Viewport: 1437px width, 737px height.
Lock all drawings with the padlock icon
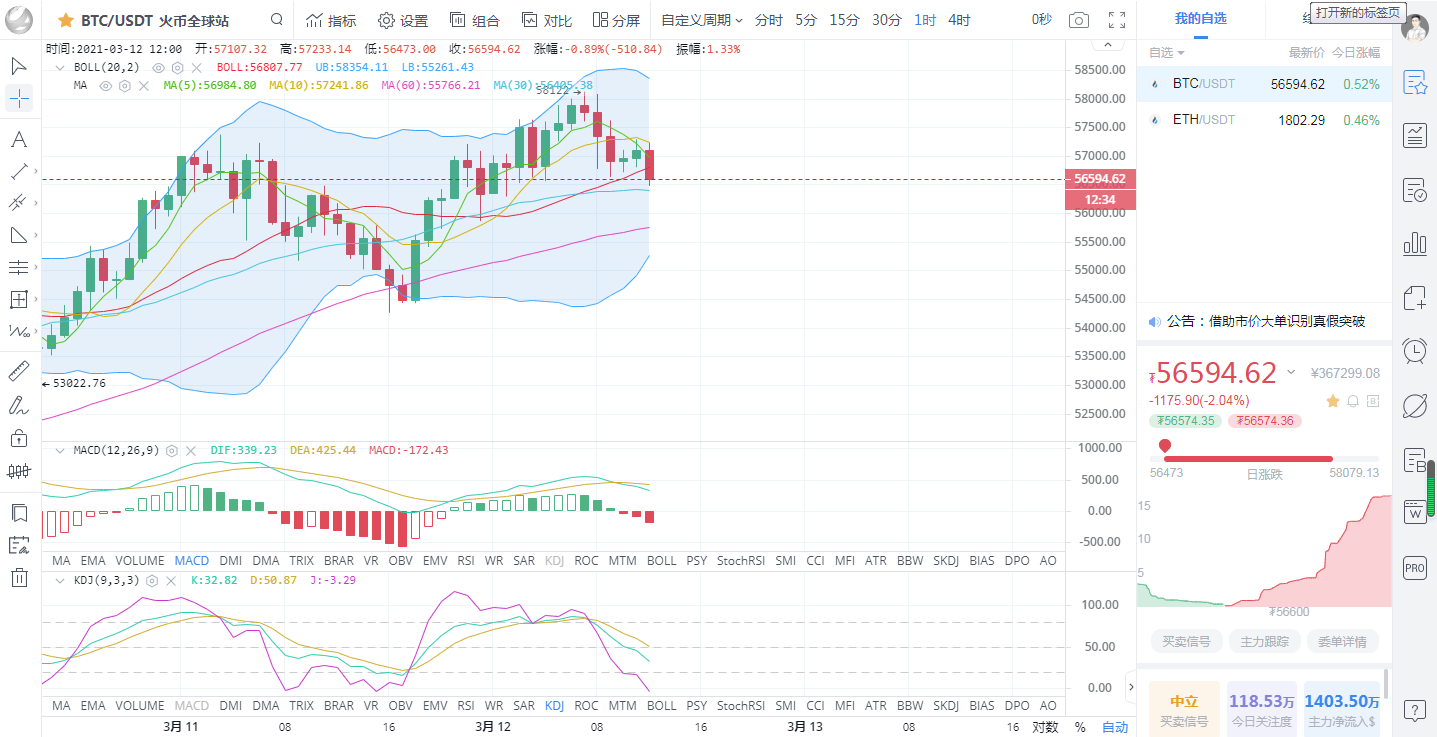(x=19, y=437)
